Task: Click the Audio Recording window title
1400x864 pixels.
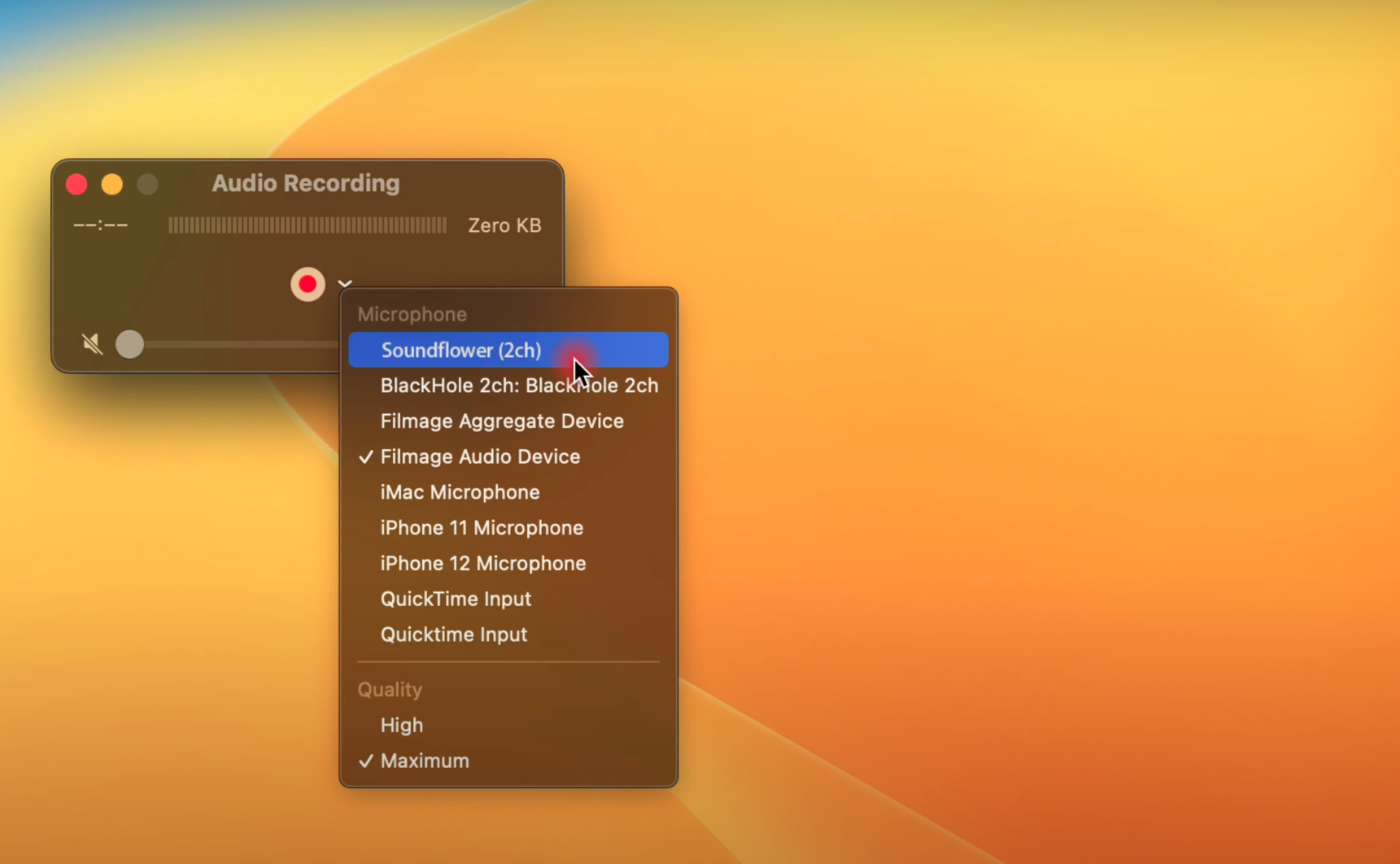Action: coord(306,183)
